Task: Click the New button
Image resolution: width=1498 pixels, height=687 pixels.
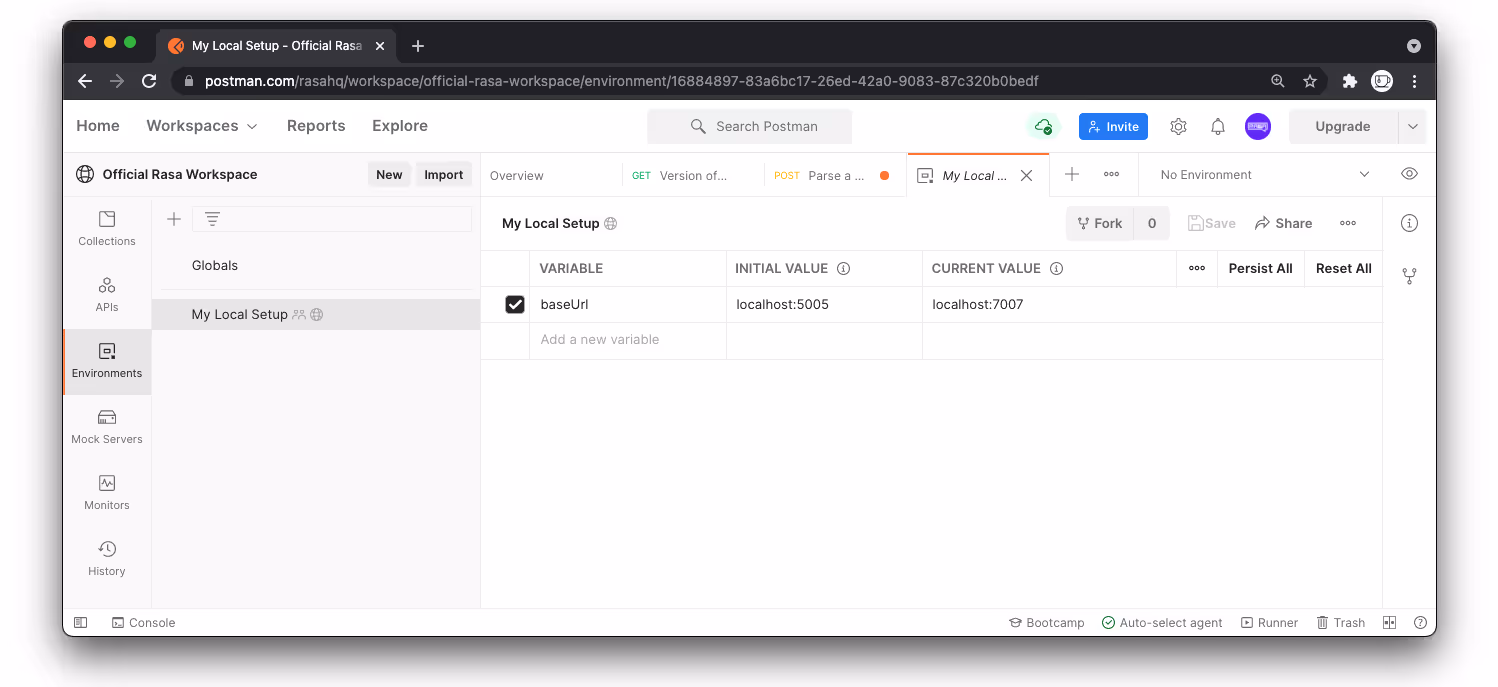Action: coord(389,174)
